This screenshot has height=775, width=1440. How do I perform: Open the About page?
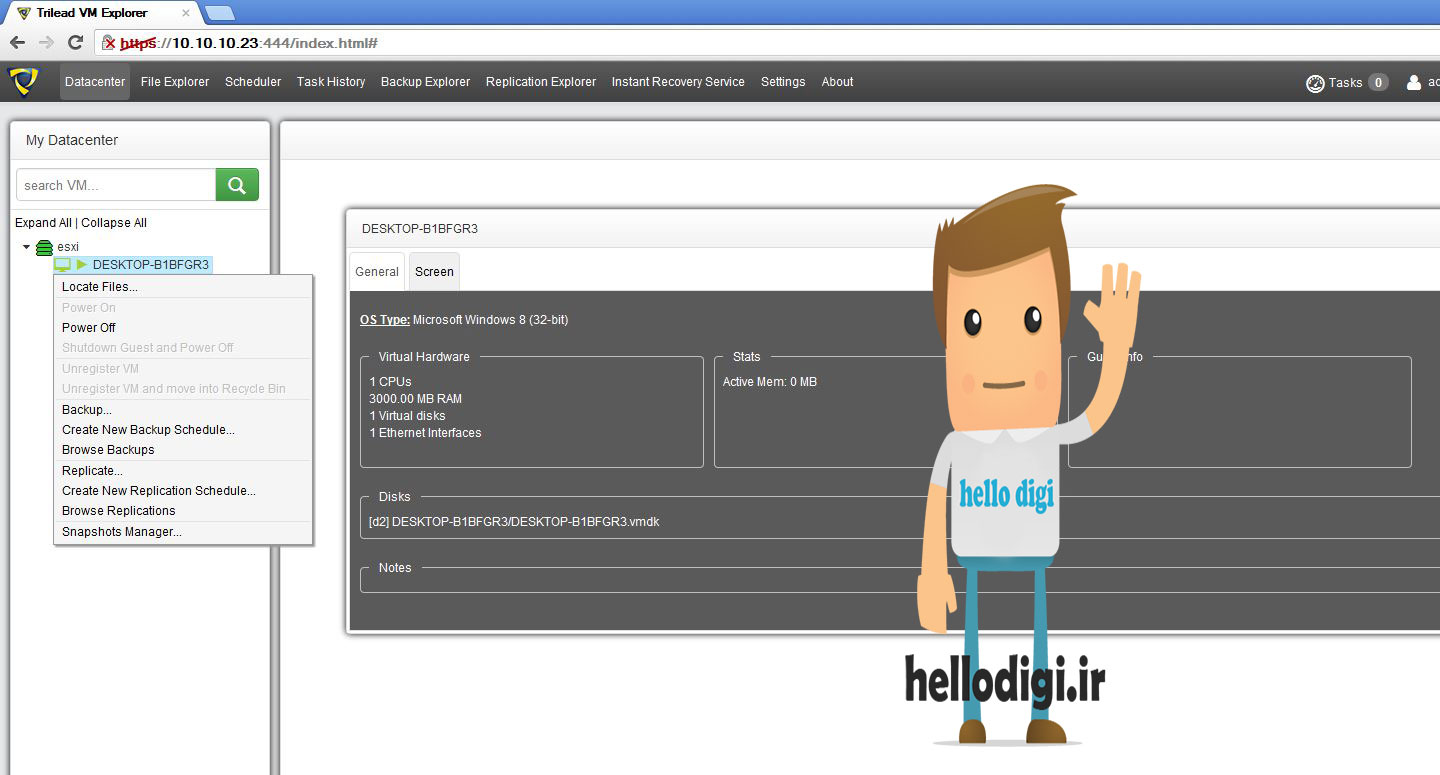(x=838, y=82)
